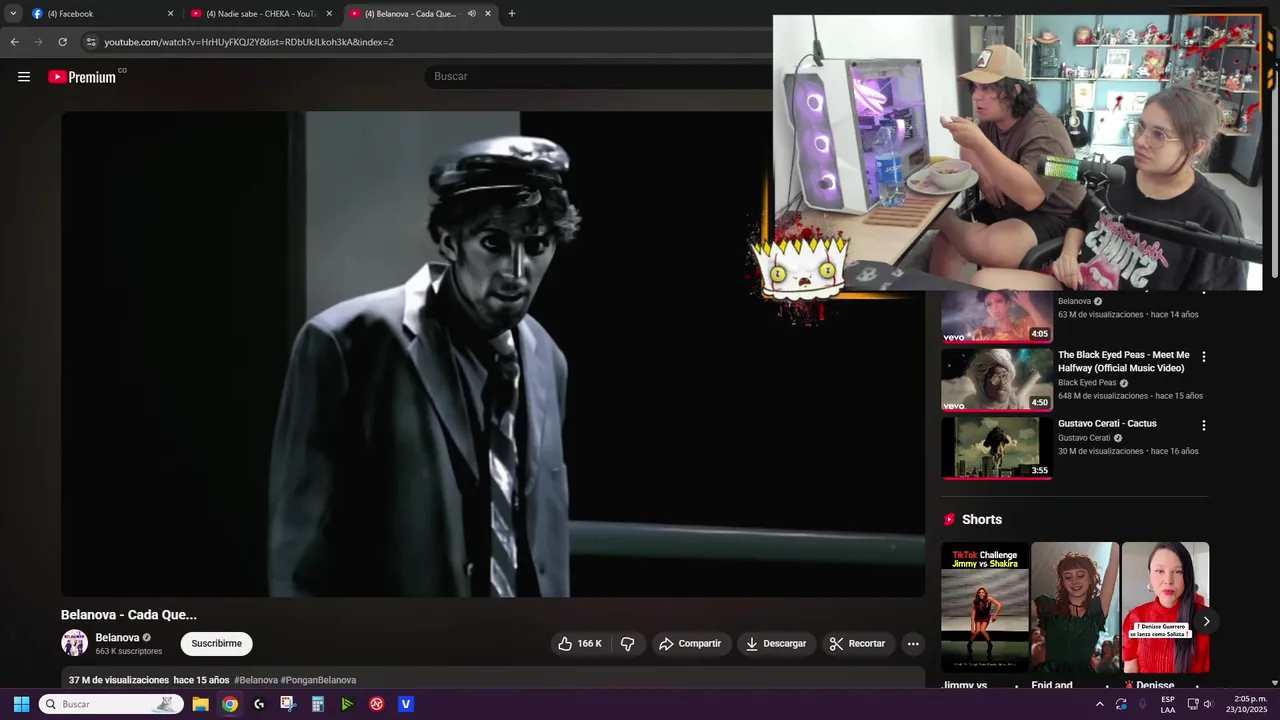
Task: Click The Black Eyed Peas - Meet Me Halfway title
Action: [x=1124, y=361]
